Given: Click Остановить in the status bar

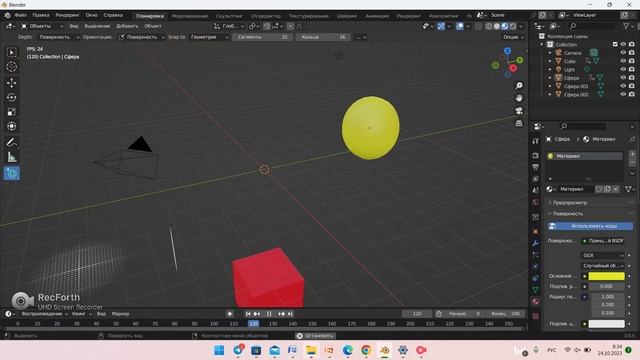Looking at the screenshot, I should (x=315, y=336).
